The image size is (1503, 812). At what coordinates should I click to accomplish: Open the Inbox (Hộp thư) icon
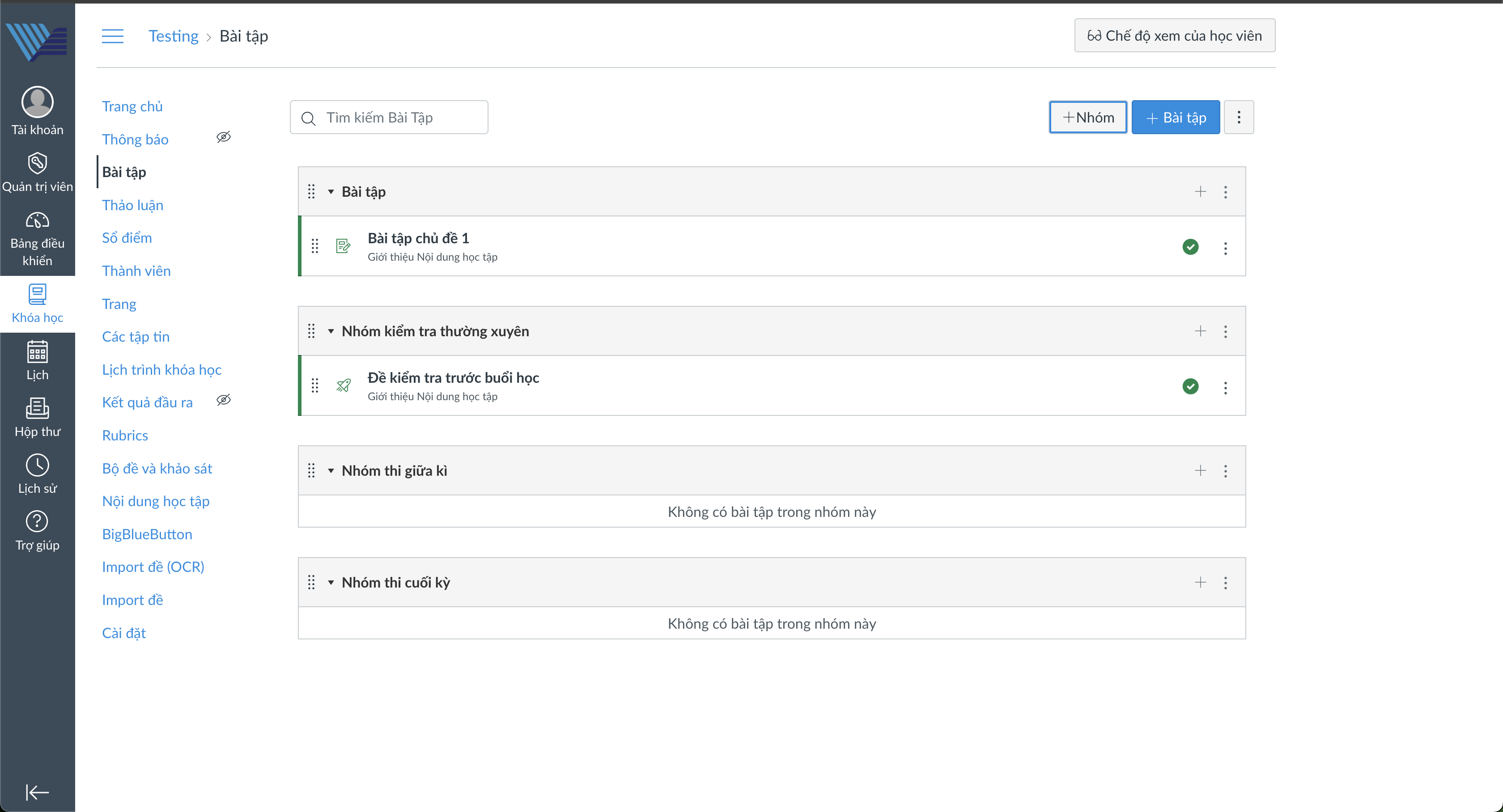(x=37, y=408)
